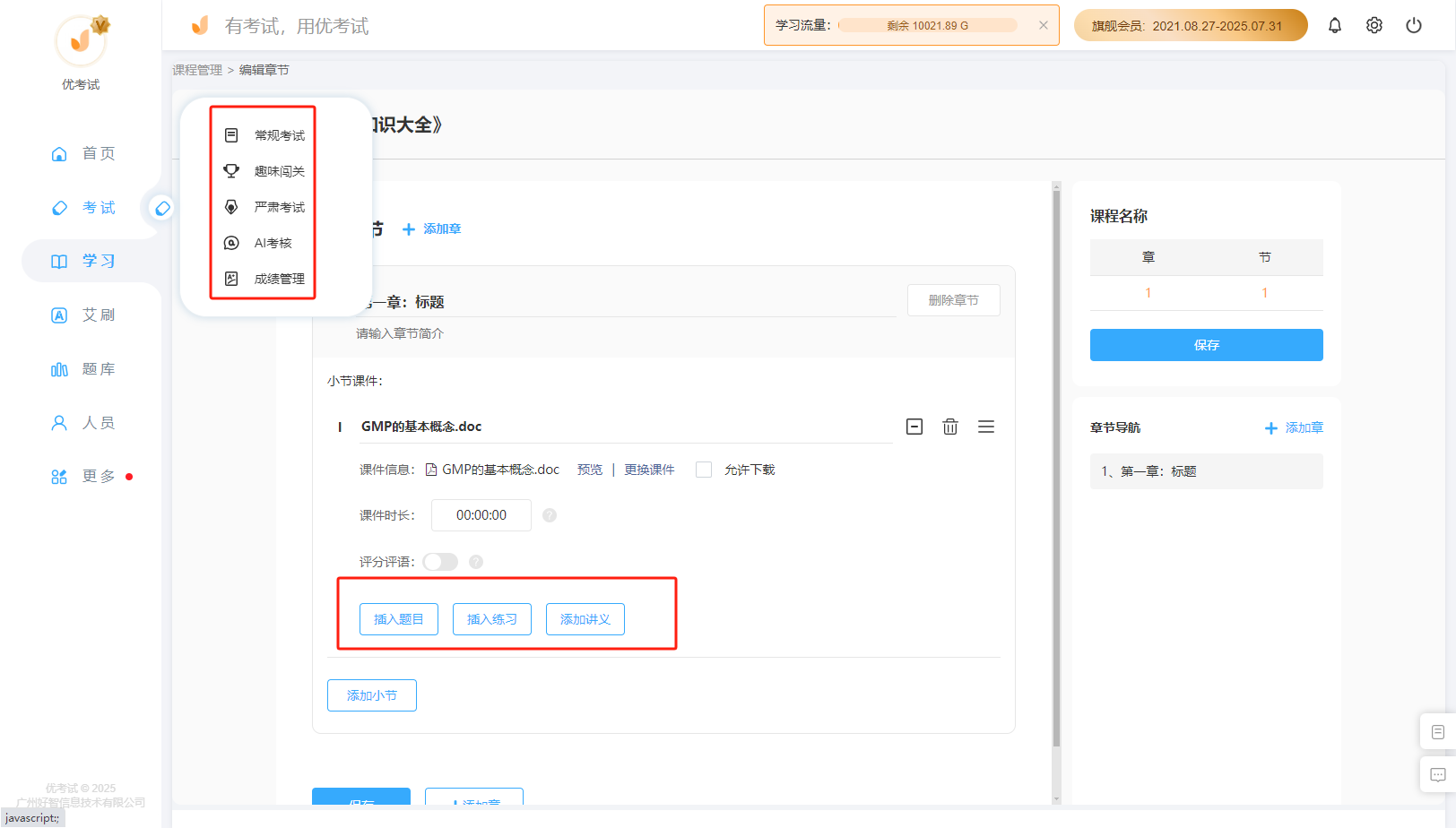The width and height of the screenshot is (1456, 828).
Task: Open the notifications bell icon
Action: pyautogui.click(x=1335, y=25)
